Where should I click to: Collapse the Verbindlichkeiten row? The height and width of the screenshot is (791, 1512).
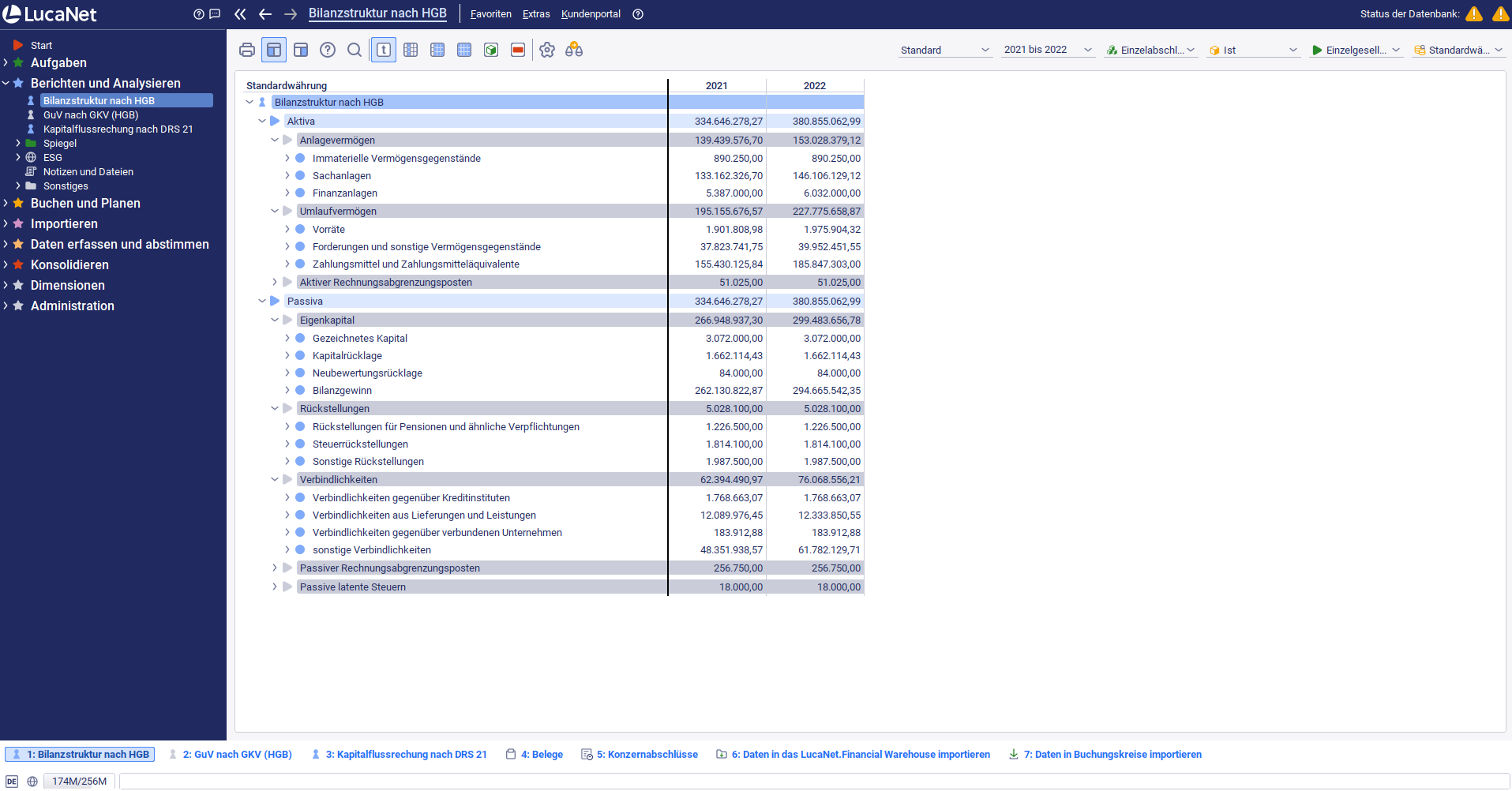pyautogui.click(x=275, y=479)
